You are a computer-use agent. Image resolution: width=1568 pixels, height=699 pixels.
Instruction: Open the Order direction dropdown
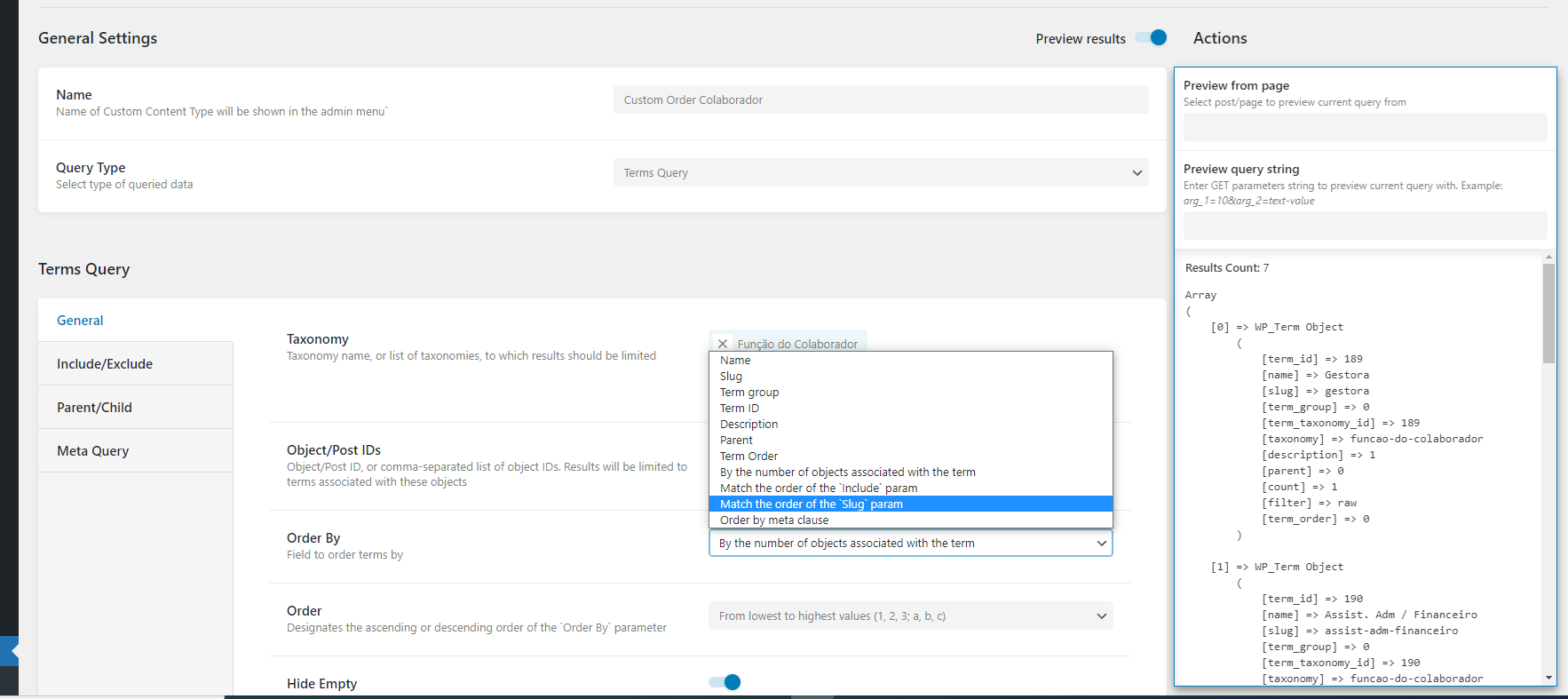pyautogui.click(x=910, y=616)
